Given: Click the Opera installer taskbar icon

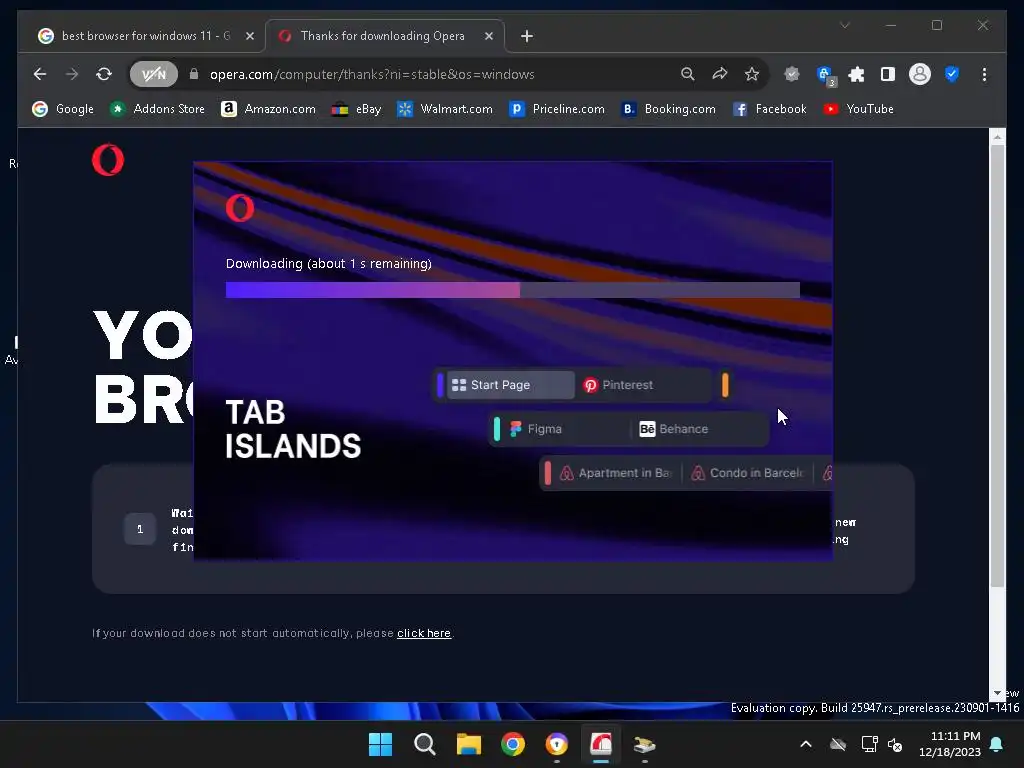Looking at the screenshot, I should pos(601,744).
